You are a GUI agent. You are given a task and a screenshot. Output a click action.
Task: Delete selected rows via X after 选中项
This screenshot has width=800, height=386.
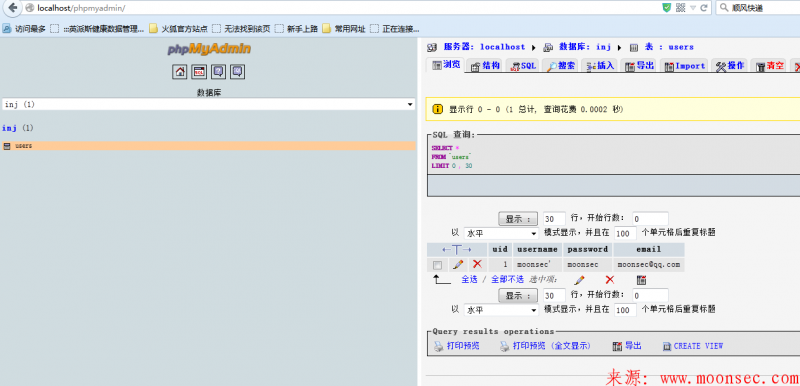click(609, 279)
